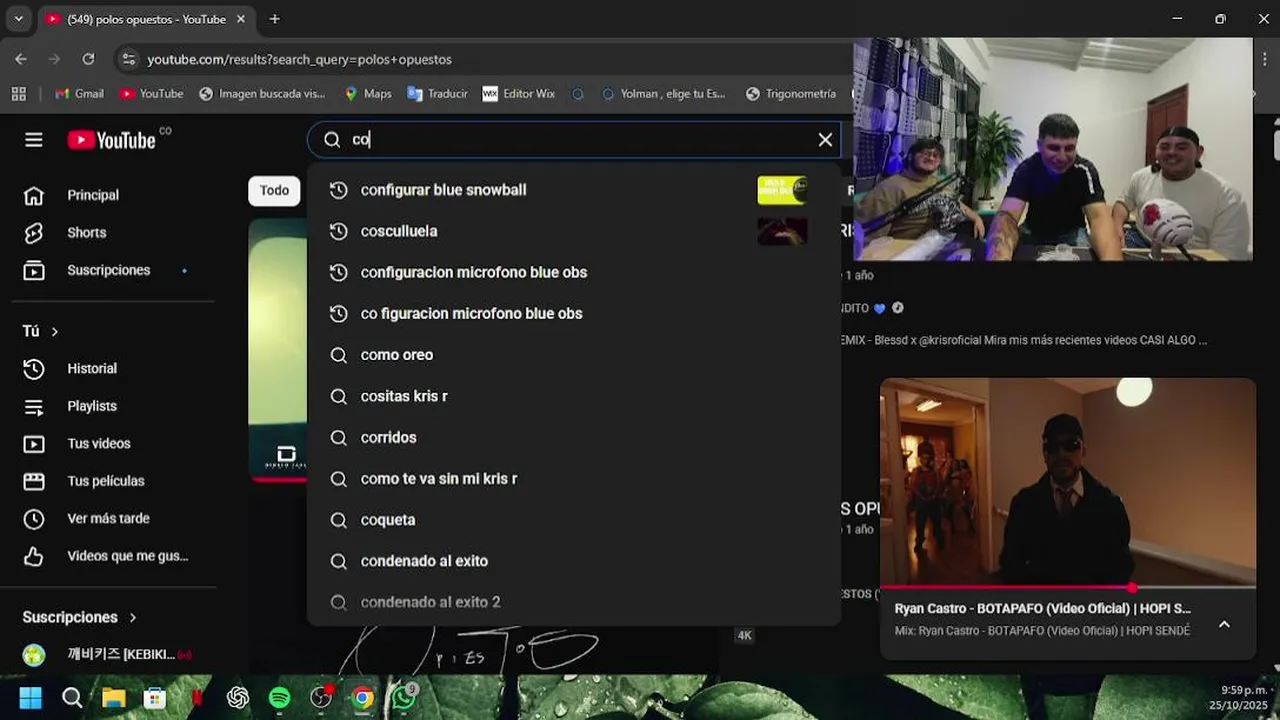
Task: Open the YouTube bookmark
Action: [x=151, y=93]
